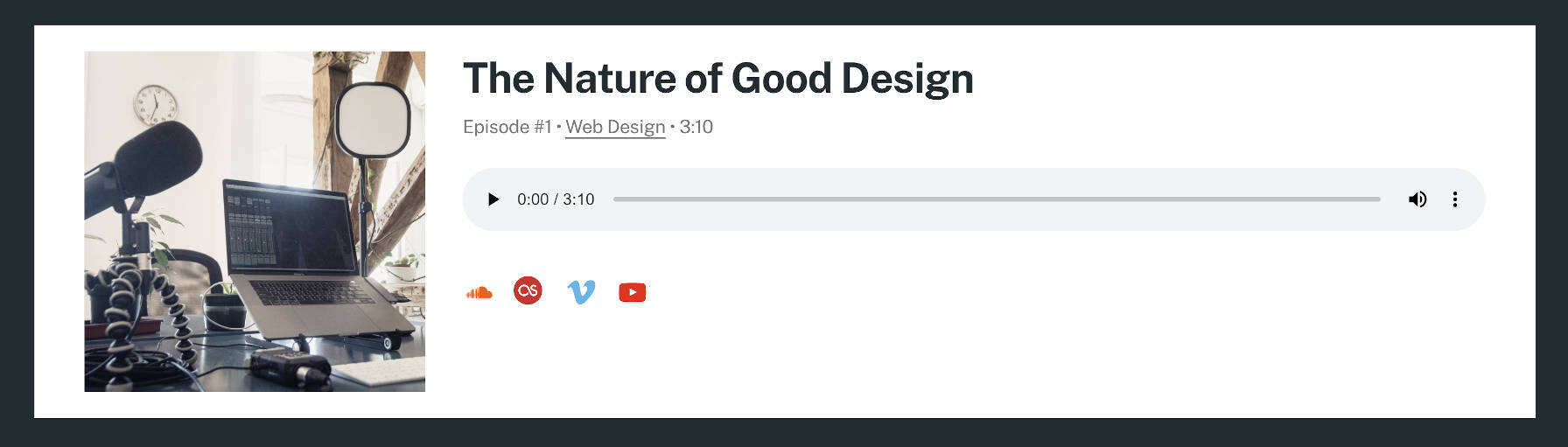
Task: Click the audio progress bar track
Action: pyautogui.click(x=996, y=199)
